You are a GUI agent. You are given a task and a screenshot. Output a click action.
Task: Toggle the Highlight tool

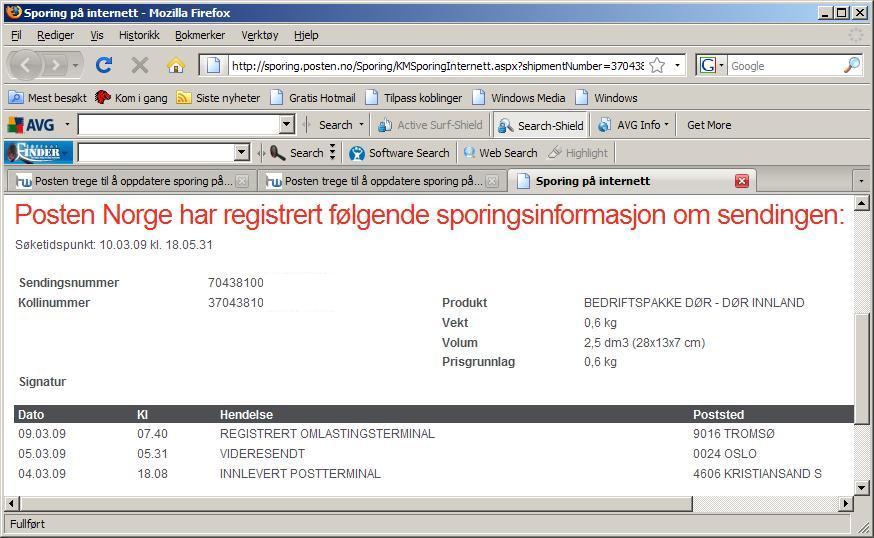point(578,153)
